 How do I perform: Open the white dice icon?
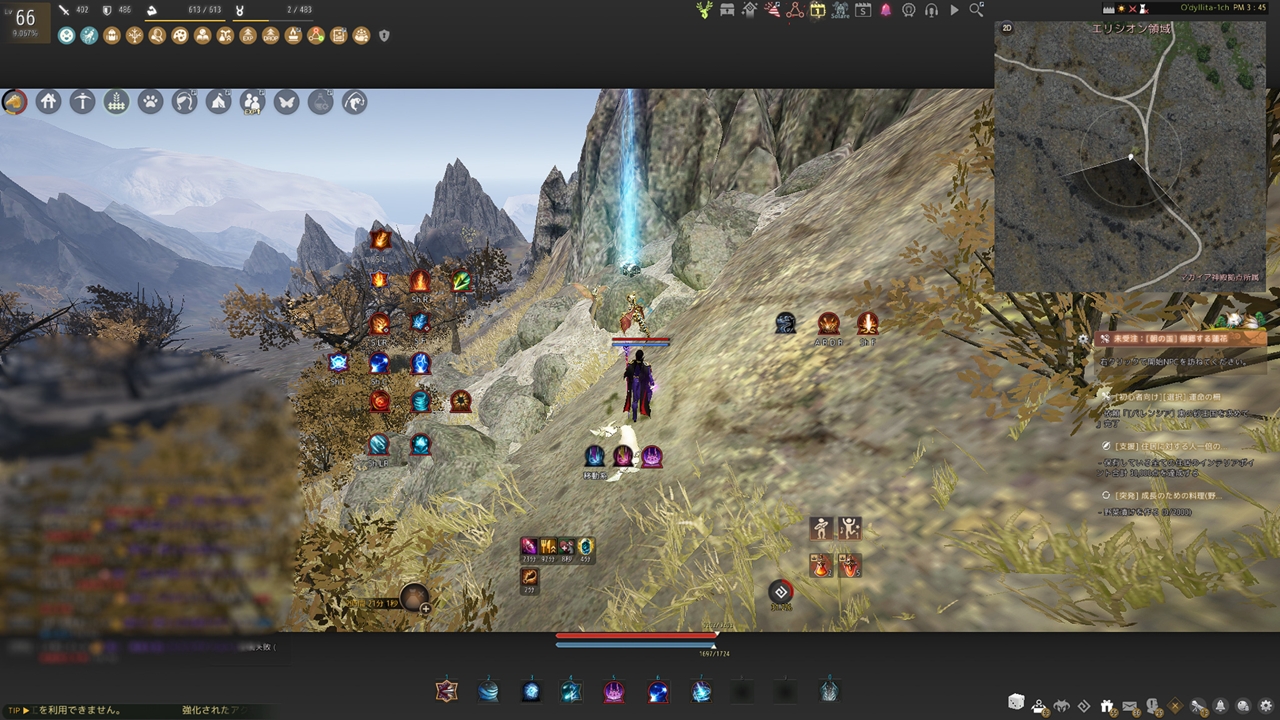click(x=1016, y=702)
